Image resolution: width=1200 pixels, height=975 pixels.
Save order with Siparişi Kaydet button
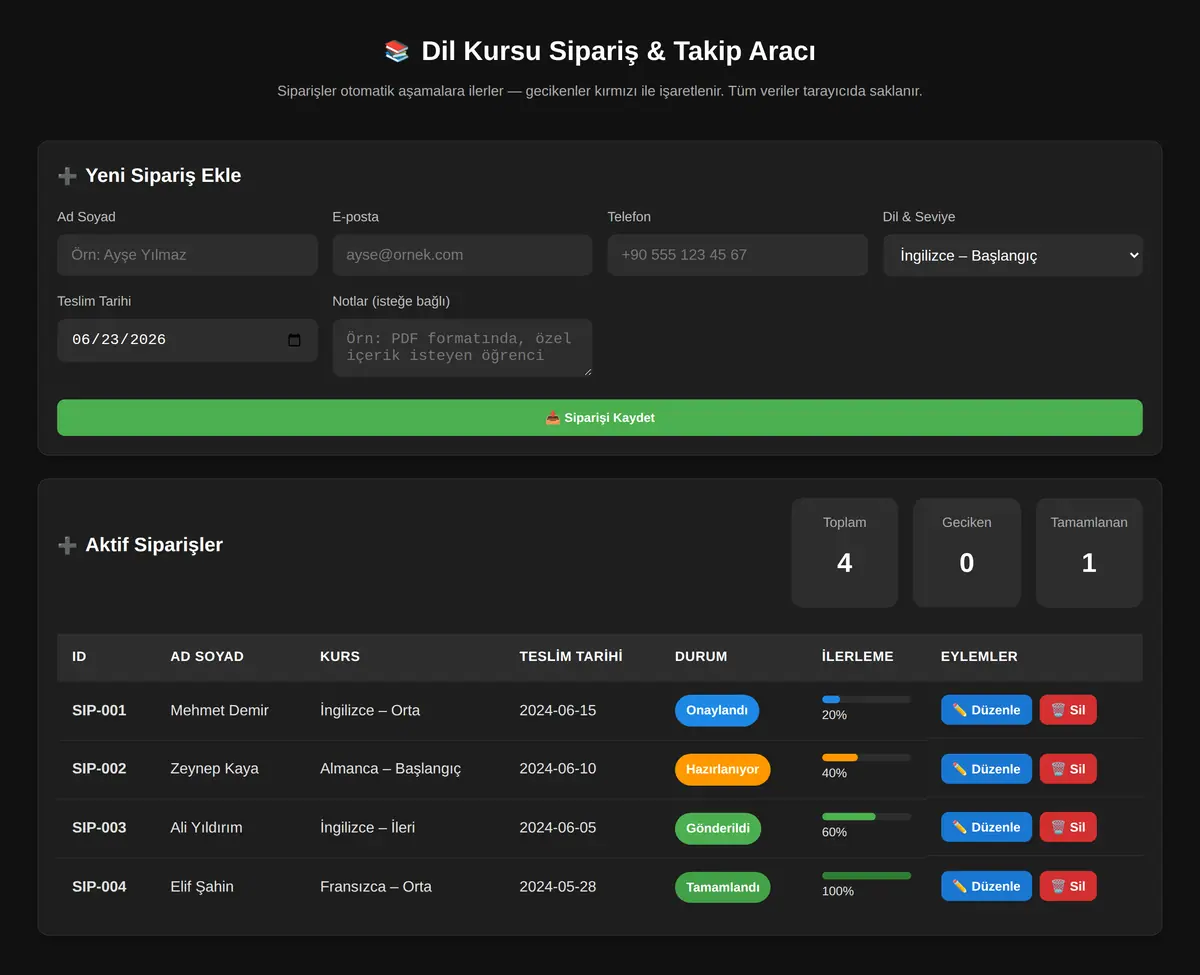[600, 418]
